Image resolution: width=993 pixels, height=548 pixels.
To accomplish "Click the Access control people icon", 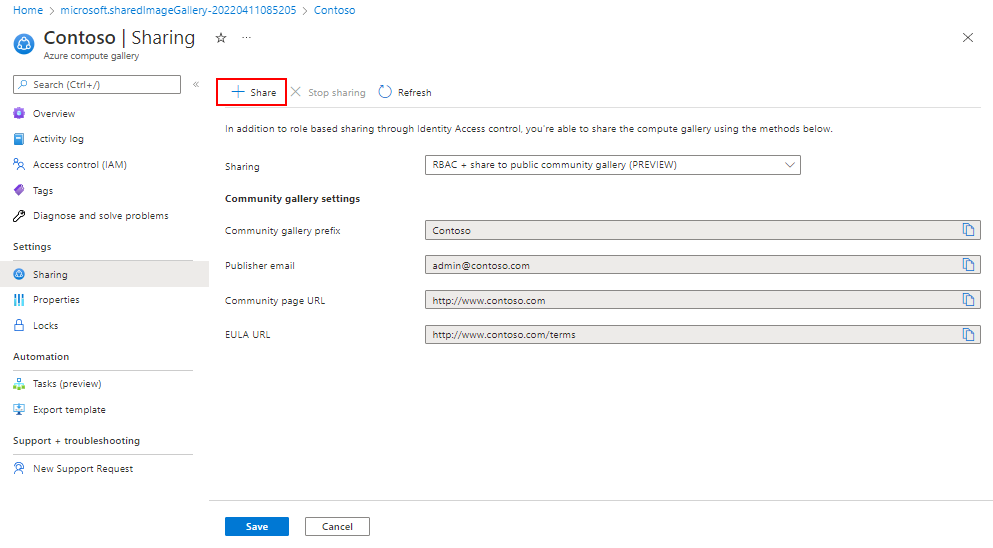I will pyautogui.click(x=19, y=164).
